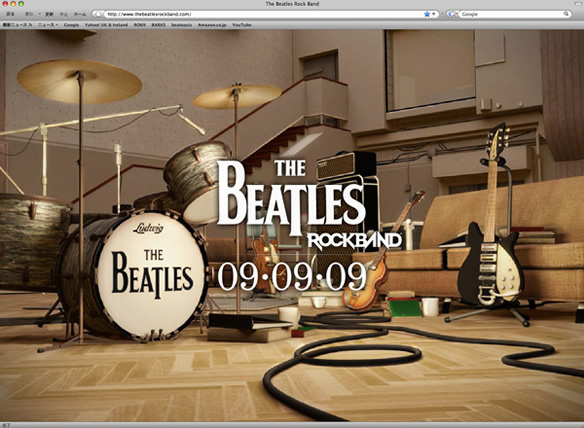Open the address bar history dropdown arrow
584x428 pixels.
[434, 14]
